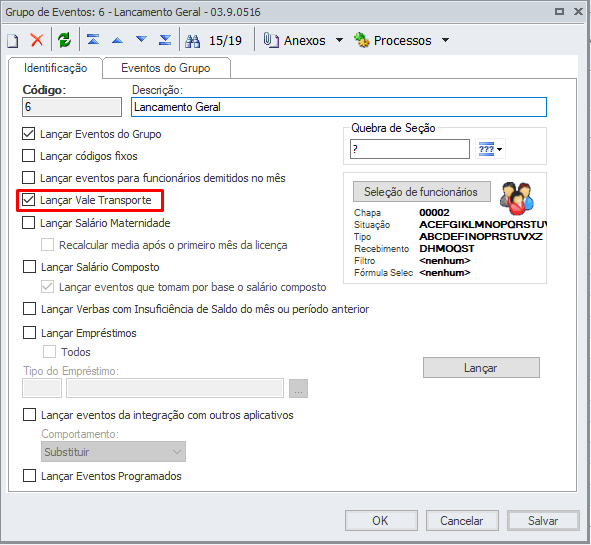Viewport: 591px width, 545px height.
Task: Click the Anexos paperclip icon
Action: pyautogui.click(x=271, y=40)
